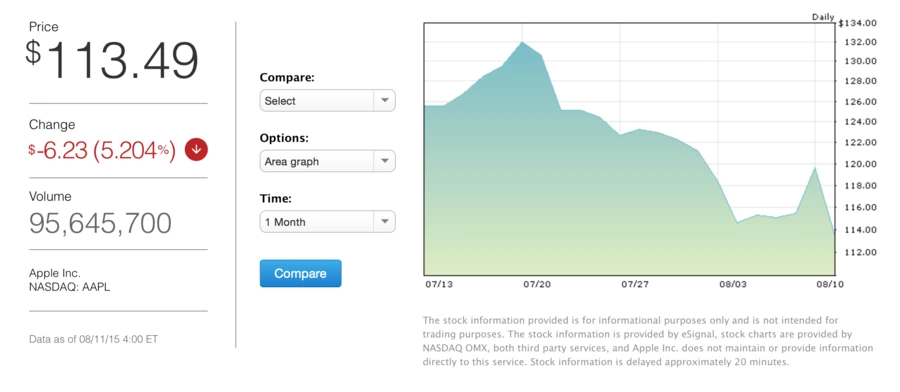This screenshot has height=392, width=900.
Task: Click the NASDAQ: AAPL ticker text
Action: coord(69,287)
